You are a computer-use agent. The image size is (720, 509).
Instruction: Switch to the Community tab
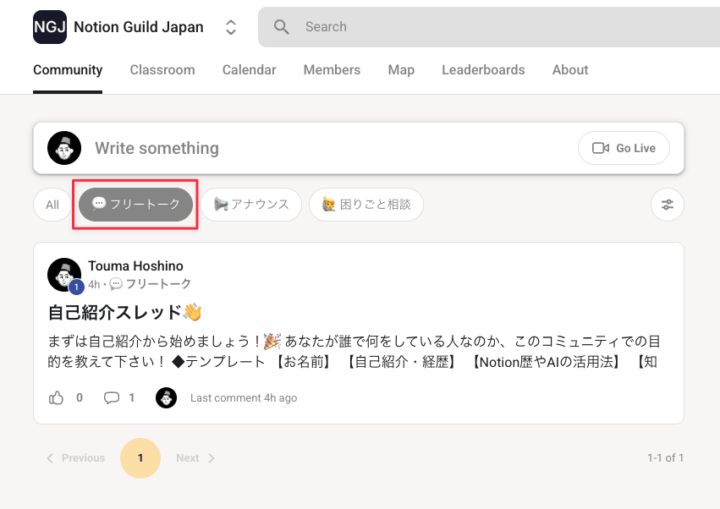(x=68, y=70)
